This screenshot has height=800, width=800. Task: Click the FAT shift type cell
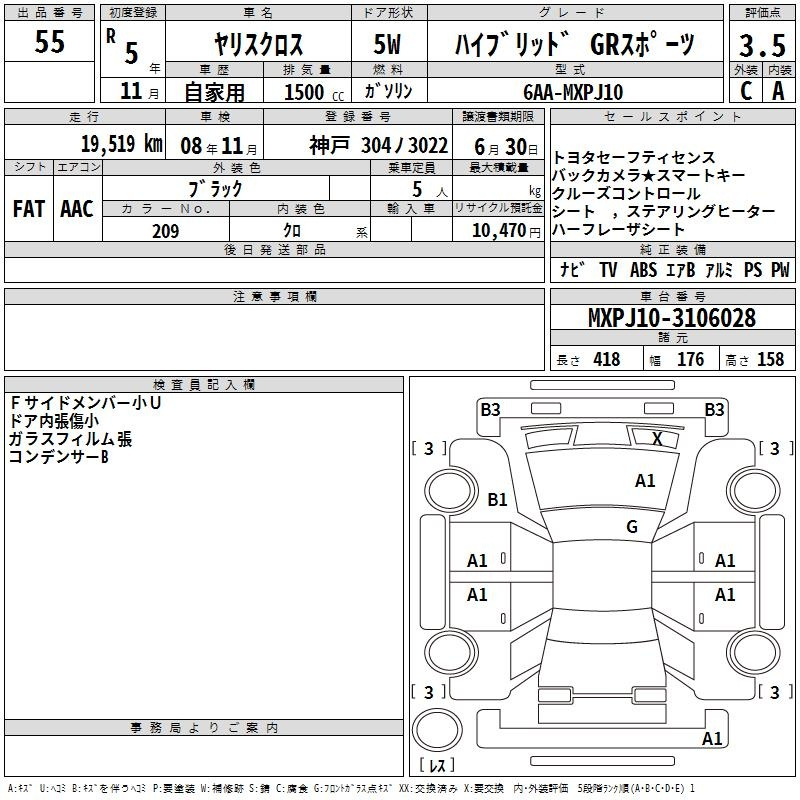pos(28,209)
